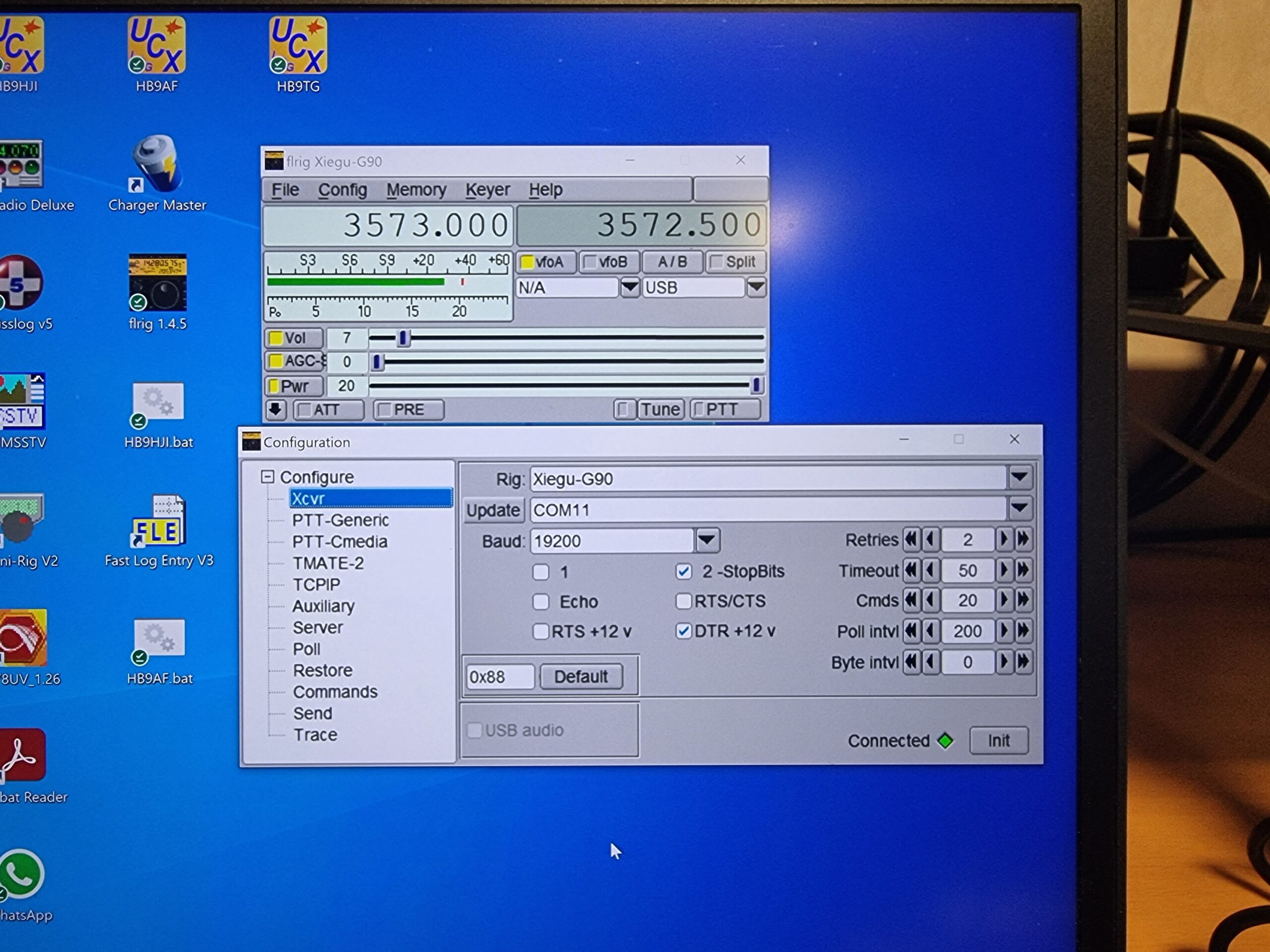
Task: Click the A / B swap button
Action: tap(672, 262)
